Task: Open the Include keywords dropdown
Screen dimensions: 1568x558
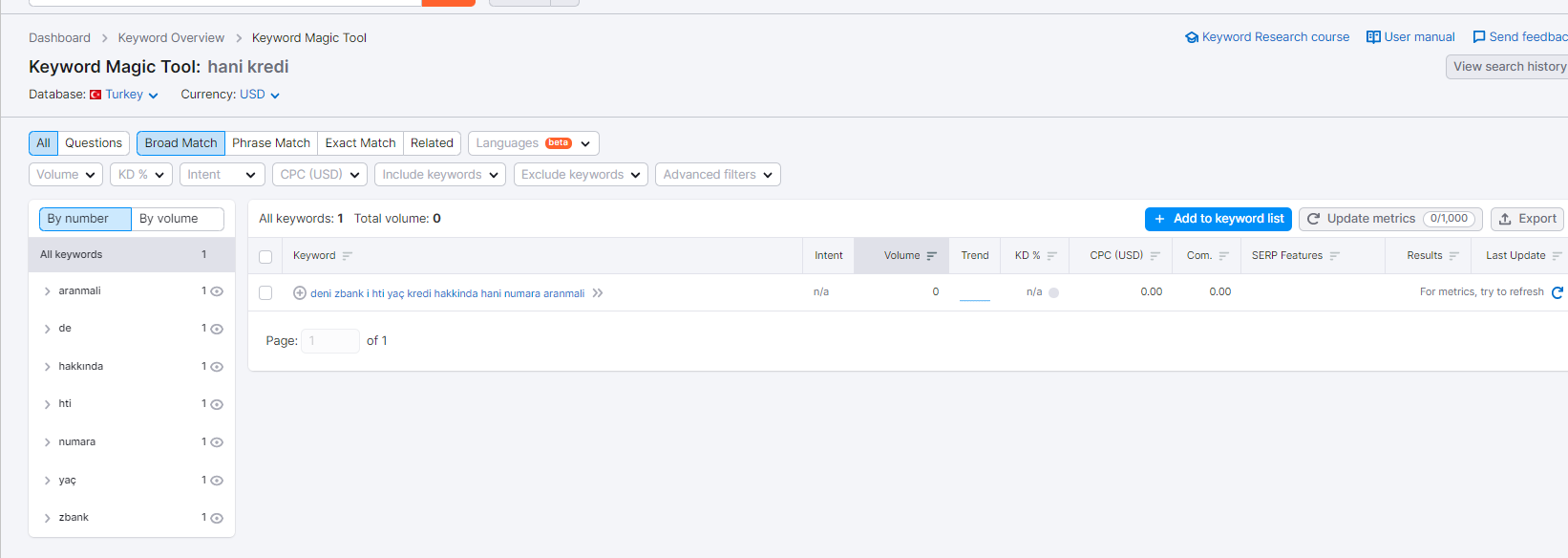Action: (x=440, y=175)
